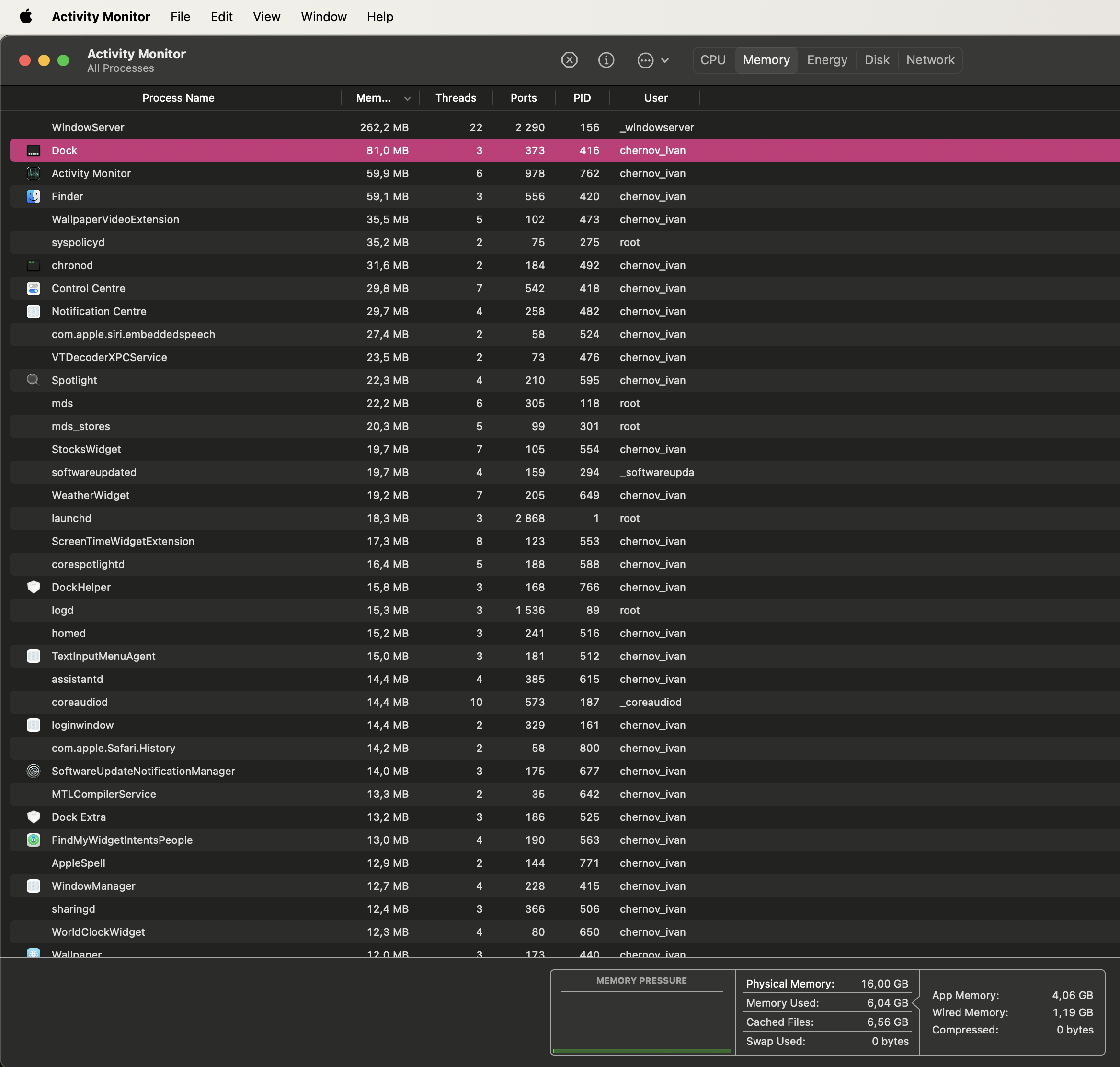Select the sharingd process row
This screenshot has width=1120, height=1067.
pos(564,909)
